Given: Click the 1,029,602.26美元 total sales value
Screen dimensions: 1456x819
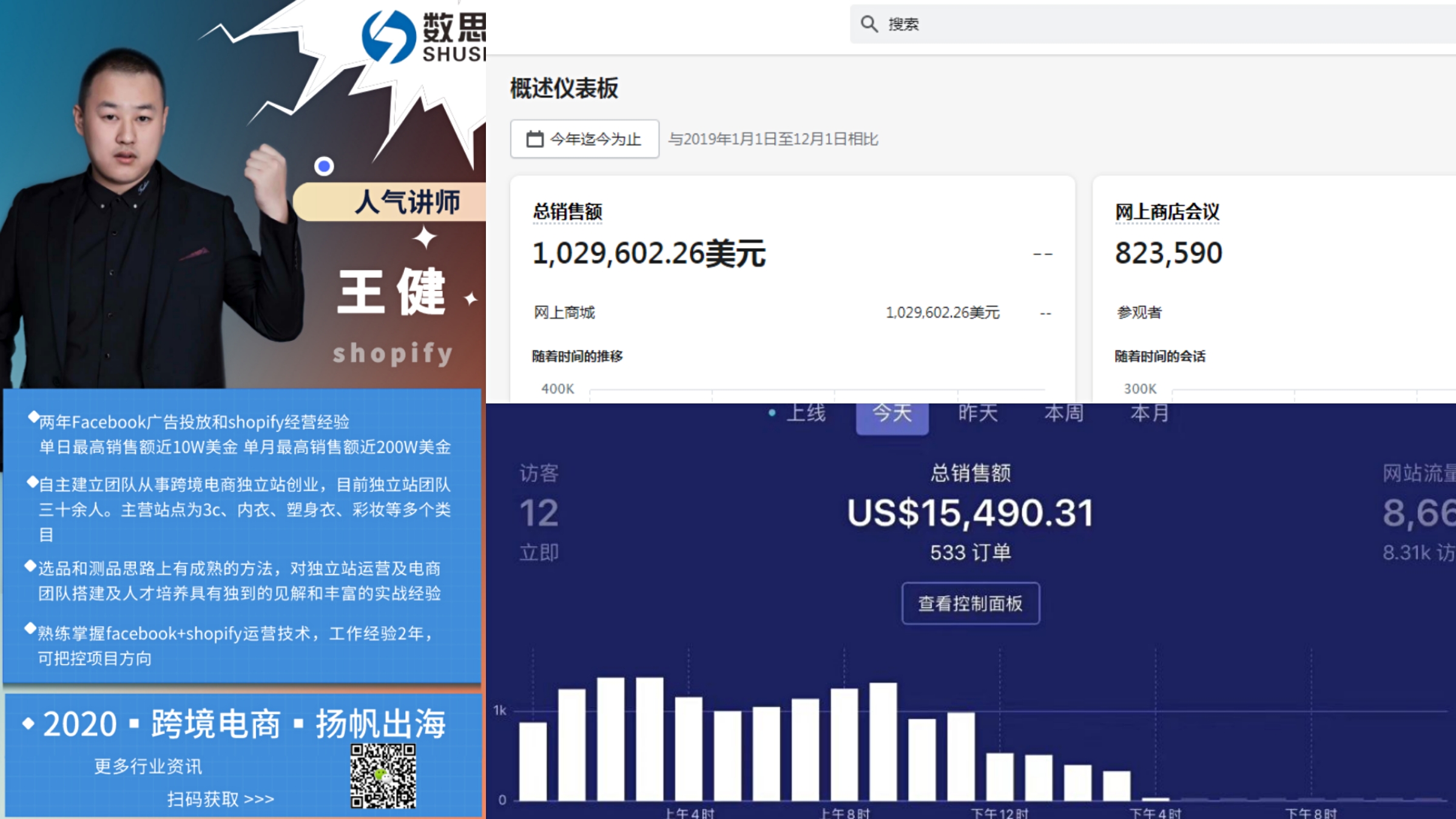Looking at the screenshot, I should coord(649,253).
